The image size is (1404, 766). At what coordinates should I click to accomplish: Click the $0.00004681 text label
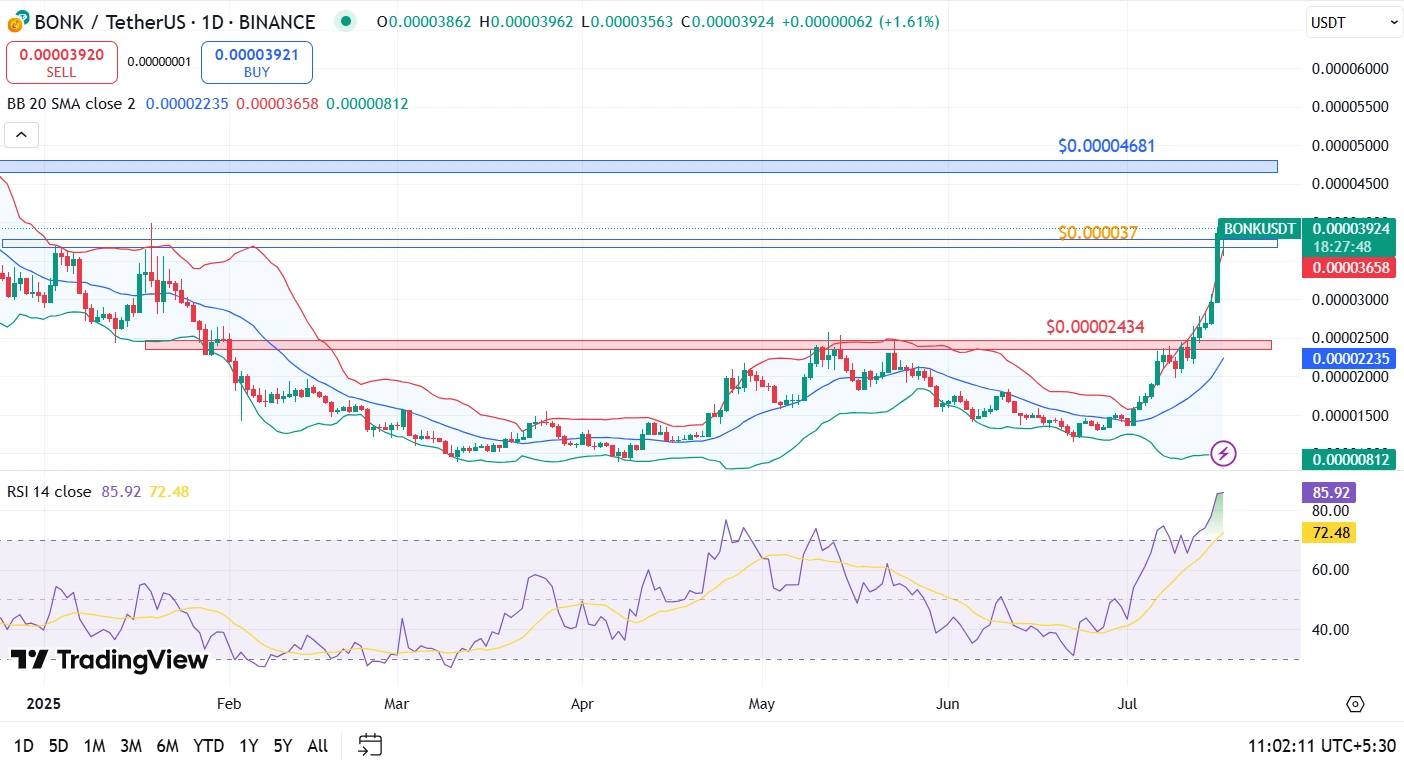[x=1107, y=146]
